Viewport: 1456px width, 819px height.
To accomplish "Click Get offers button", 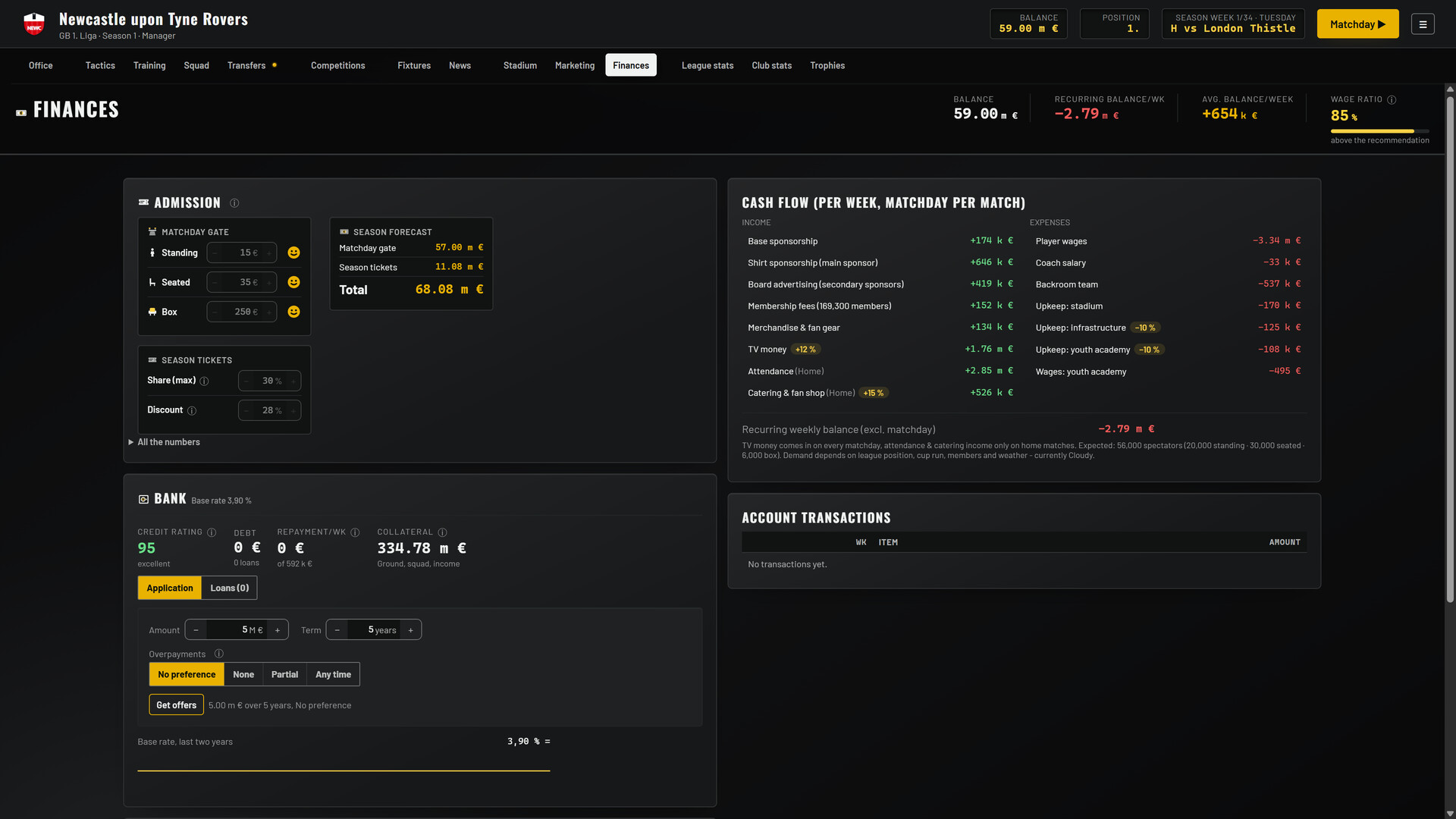I will [176, 704].
